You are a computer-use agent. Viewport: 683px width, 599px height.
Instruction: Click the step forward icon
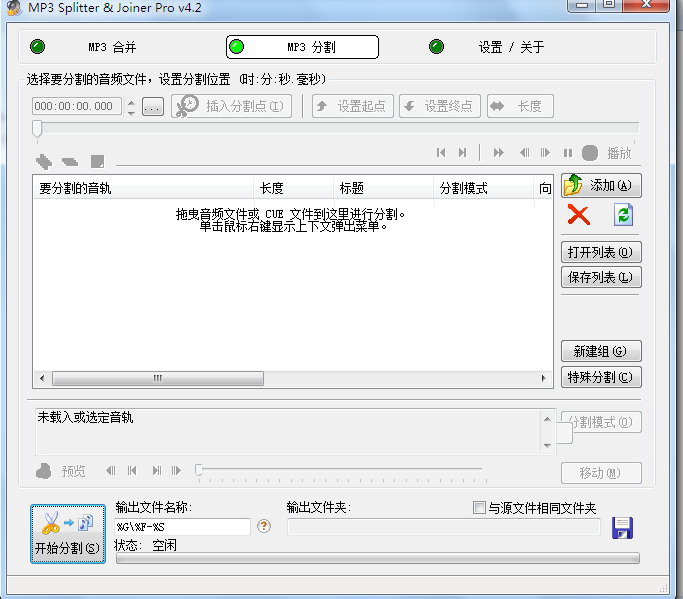(x=545, y=152)
